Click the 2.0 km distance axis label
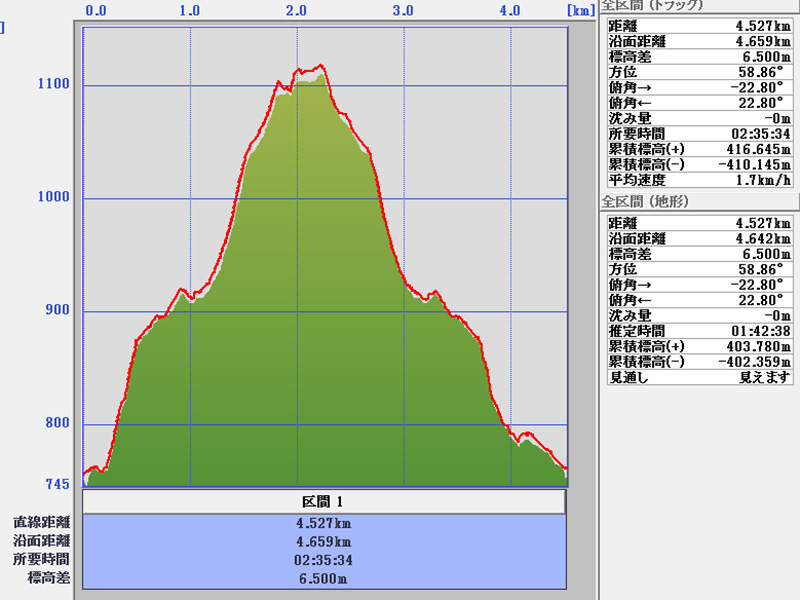The image size is (800, 600). (x=296, y=11)
